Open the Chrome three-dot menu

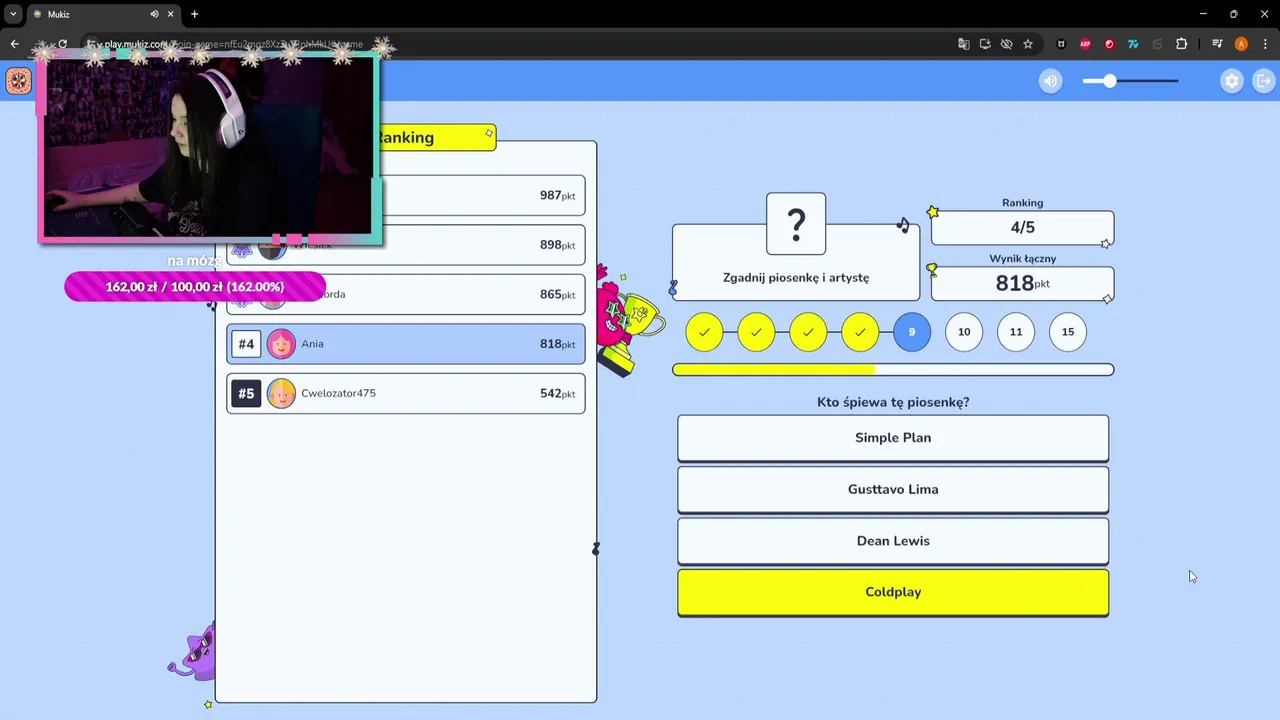[1265, 44]
